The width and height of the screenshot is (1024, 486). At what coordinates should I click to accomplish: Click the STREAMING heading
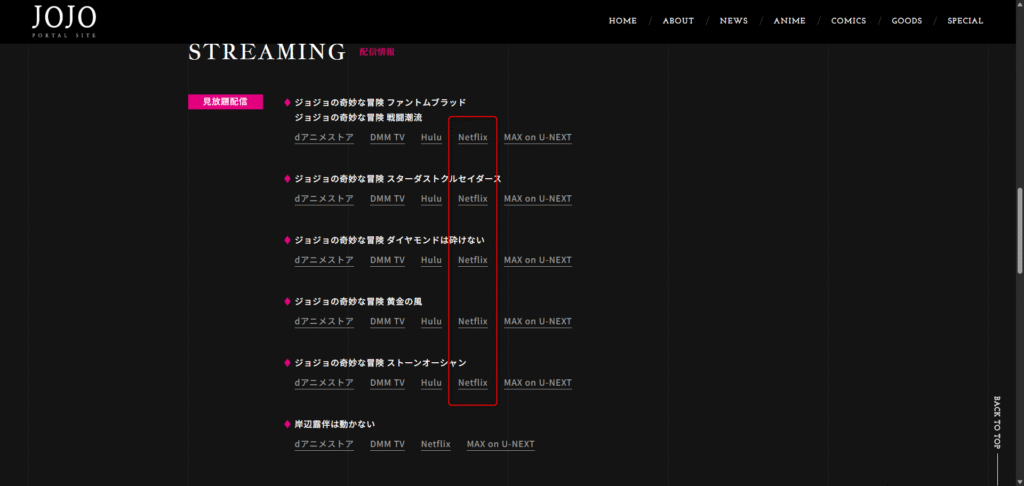[266, 52]
